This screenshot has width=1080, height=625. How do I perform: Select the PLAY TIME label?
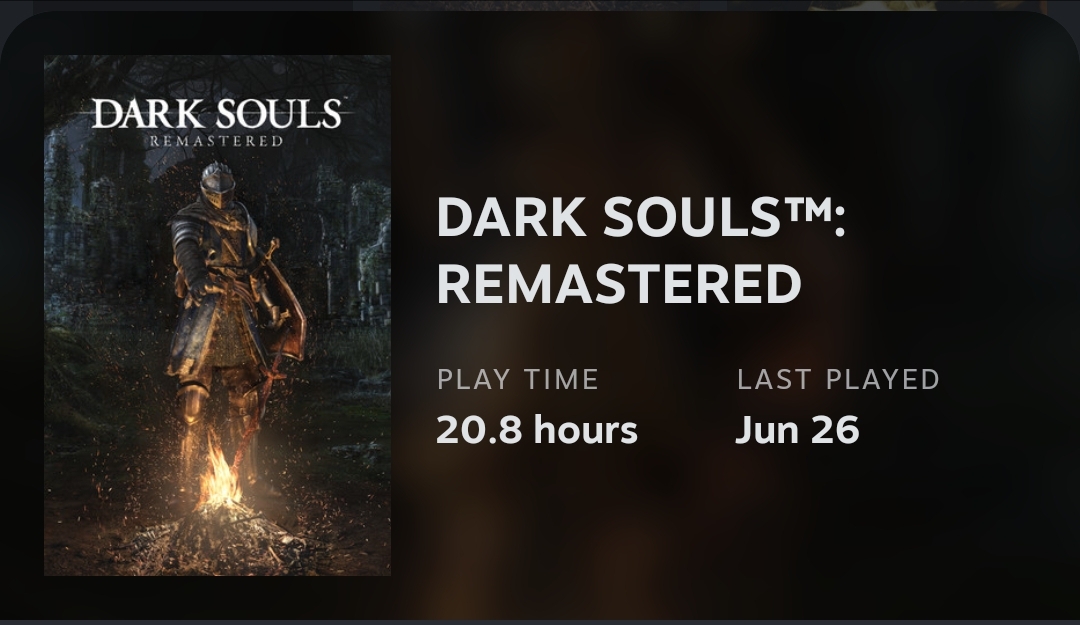tap(518, 380)
